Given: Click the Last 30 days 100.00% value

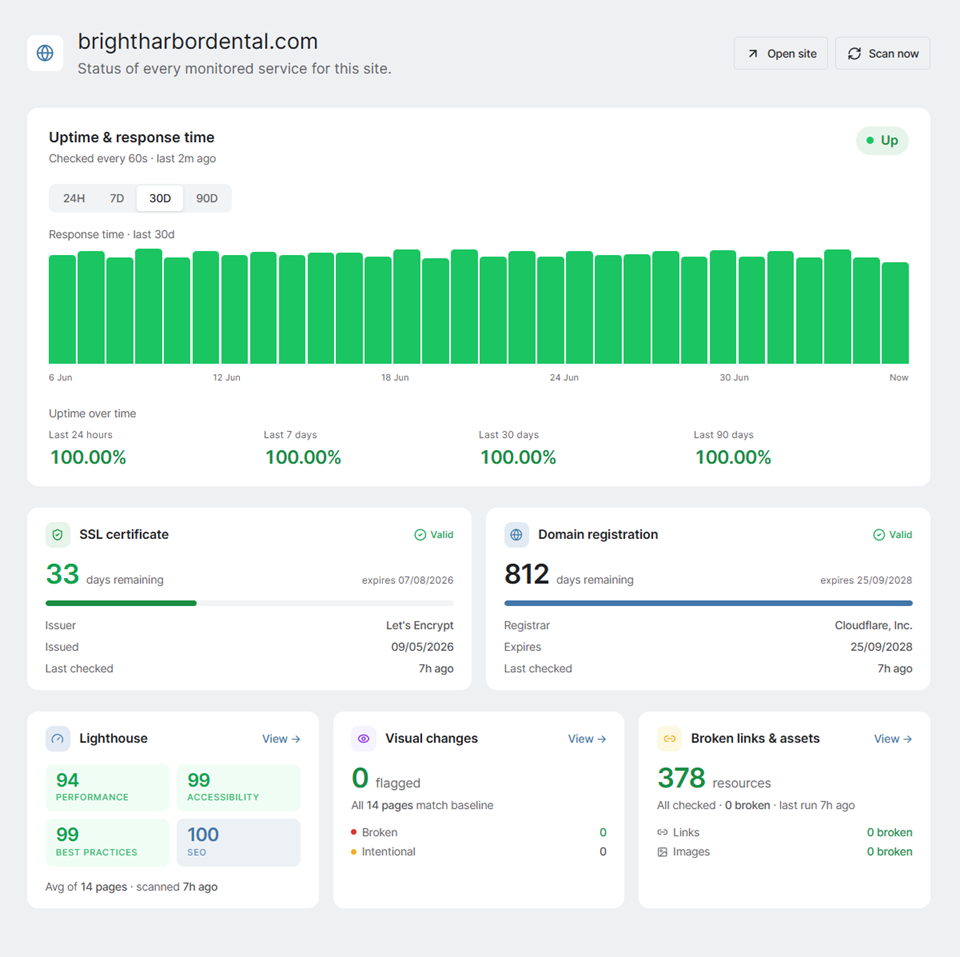Looking at the screenshot, I should click(x=518, y=457).
